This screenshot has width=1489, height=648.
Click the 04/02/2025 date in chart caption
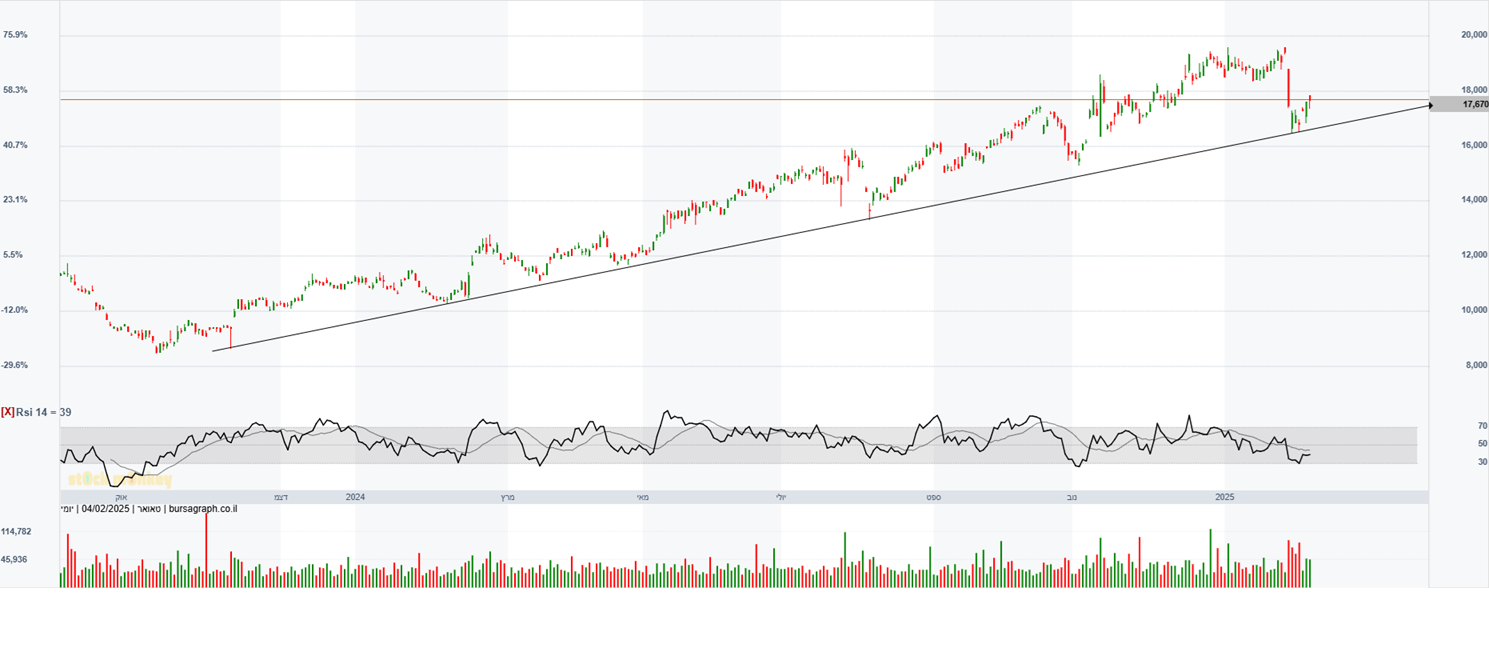click(104, 509)
